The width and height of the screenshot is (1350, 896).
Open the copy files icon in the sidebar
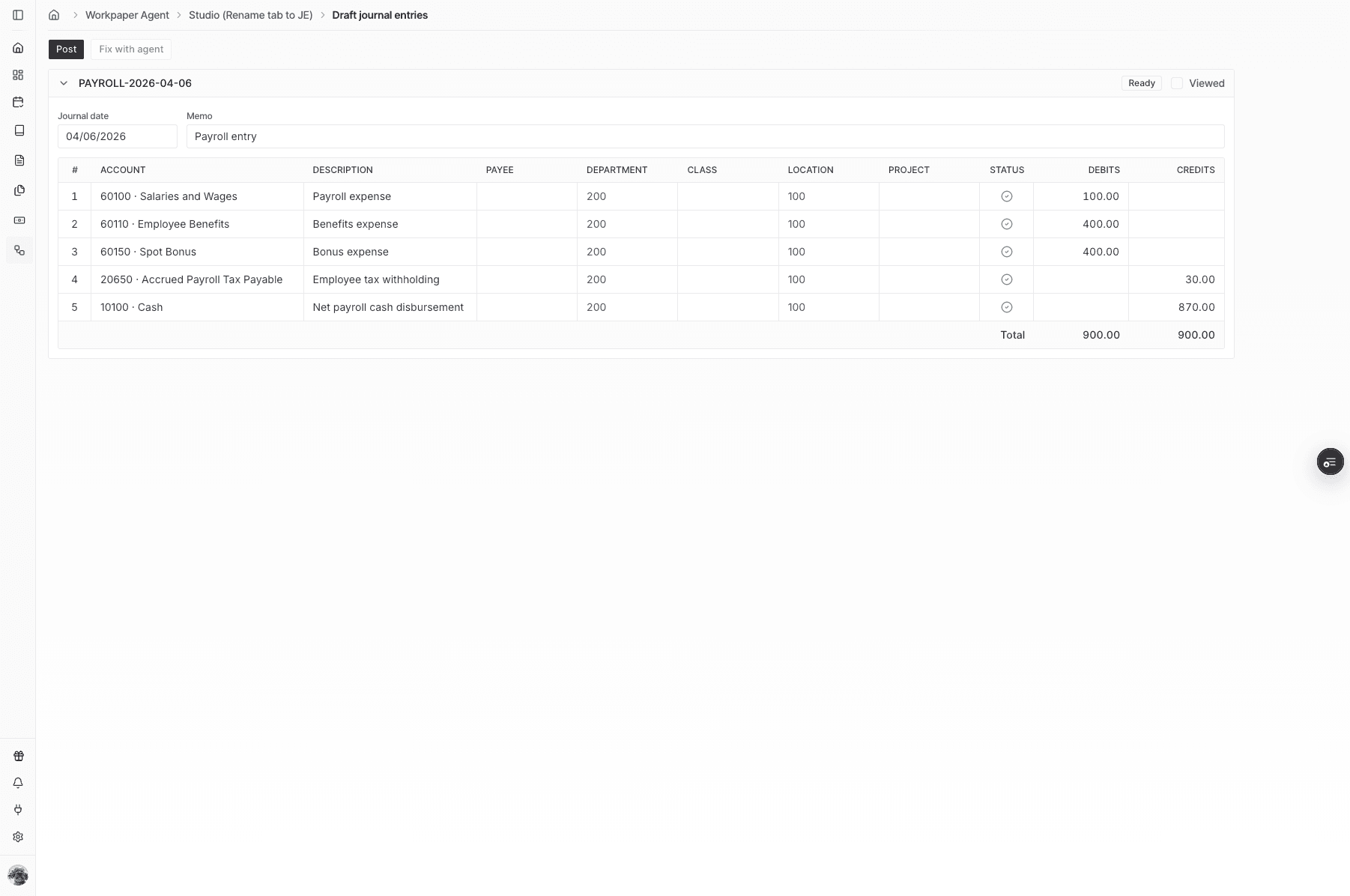(x=19, y=190)
